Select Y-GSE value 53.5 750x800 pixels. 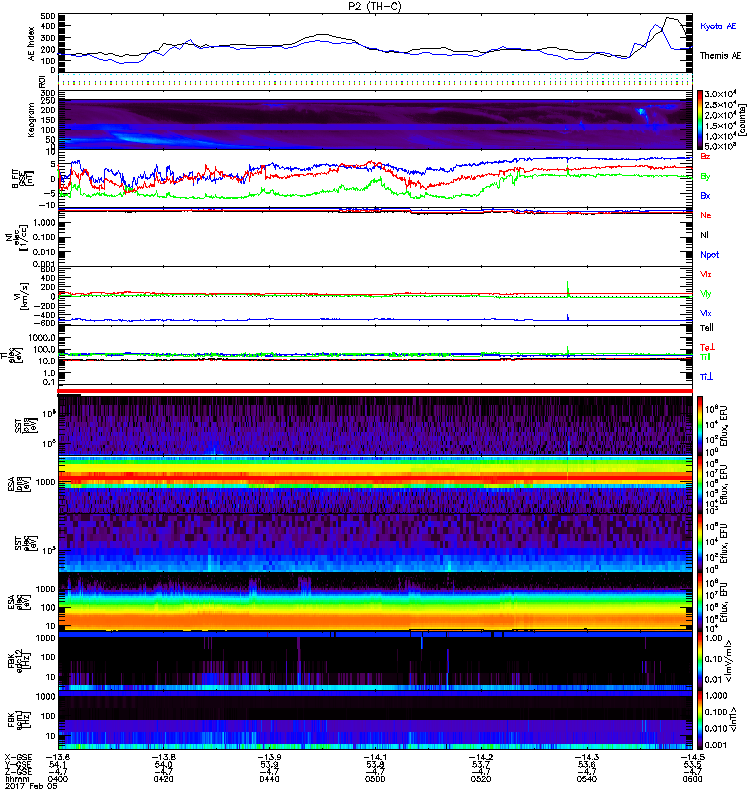pyautogui.click(x=692, y=765)
